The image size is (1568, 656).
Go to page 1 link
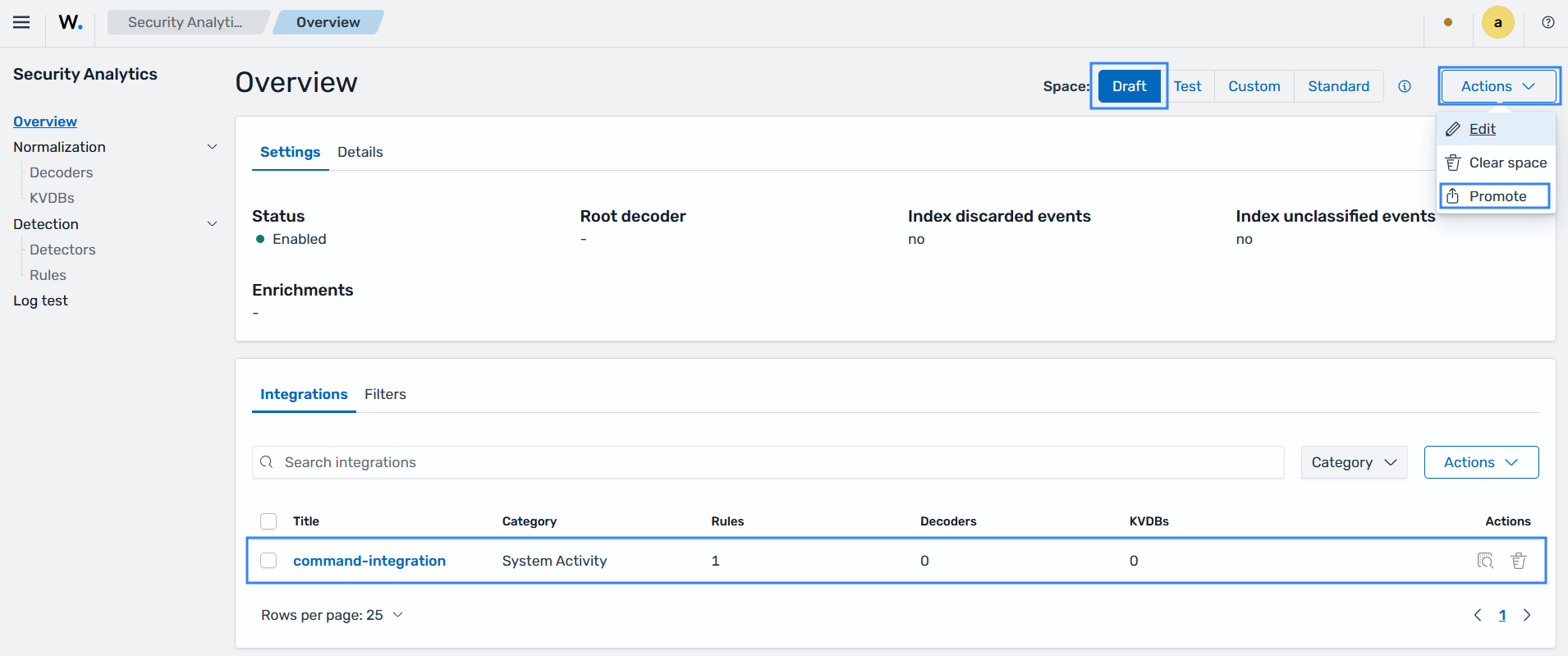pos(1502,615)
